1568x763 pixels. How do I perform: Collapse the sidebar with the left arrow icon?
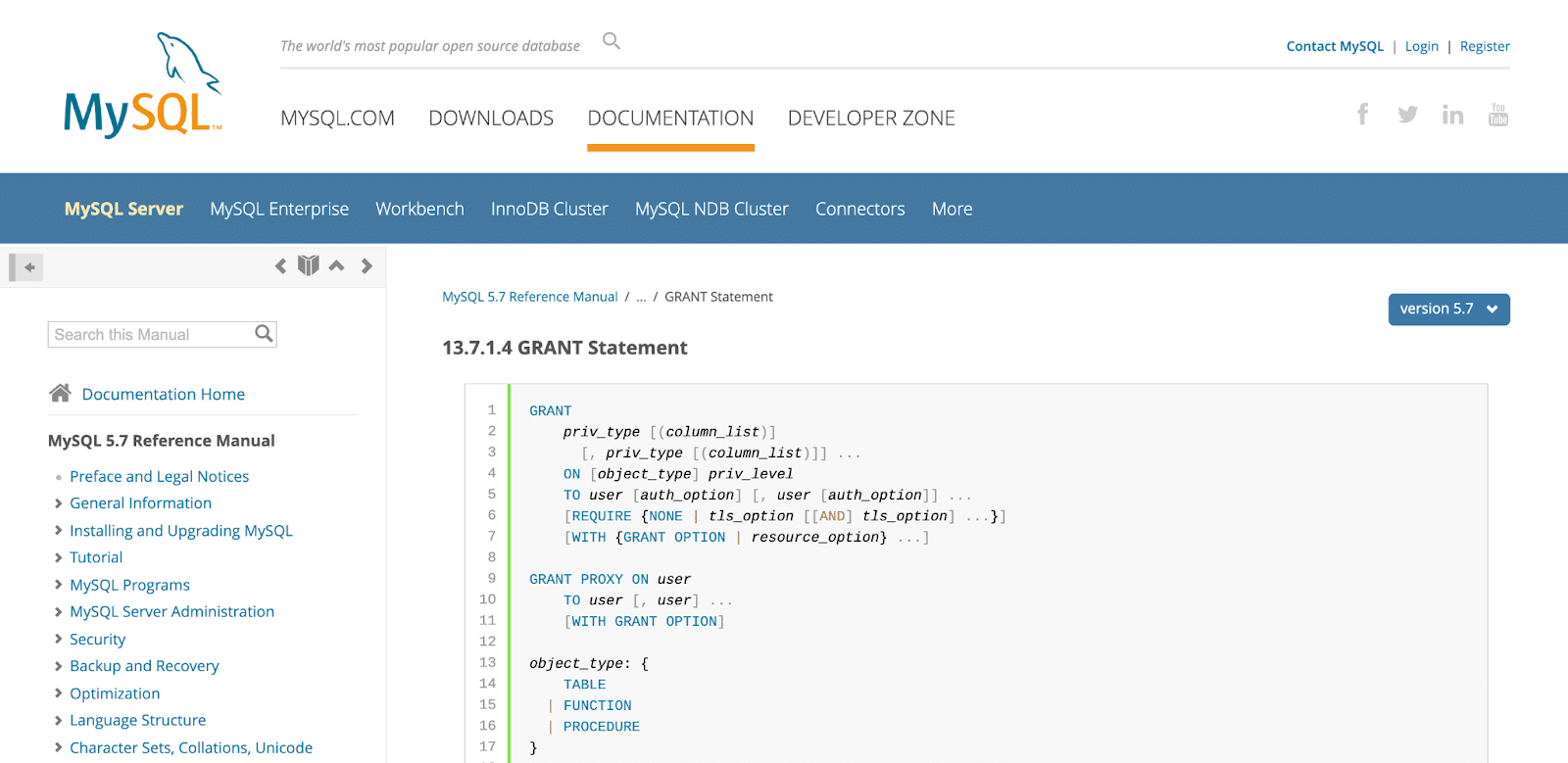[28, 267]
